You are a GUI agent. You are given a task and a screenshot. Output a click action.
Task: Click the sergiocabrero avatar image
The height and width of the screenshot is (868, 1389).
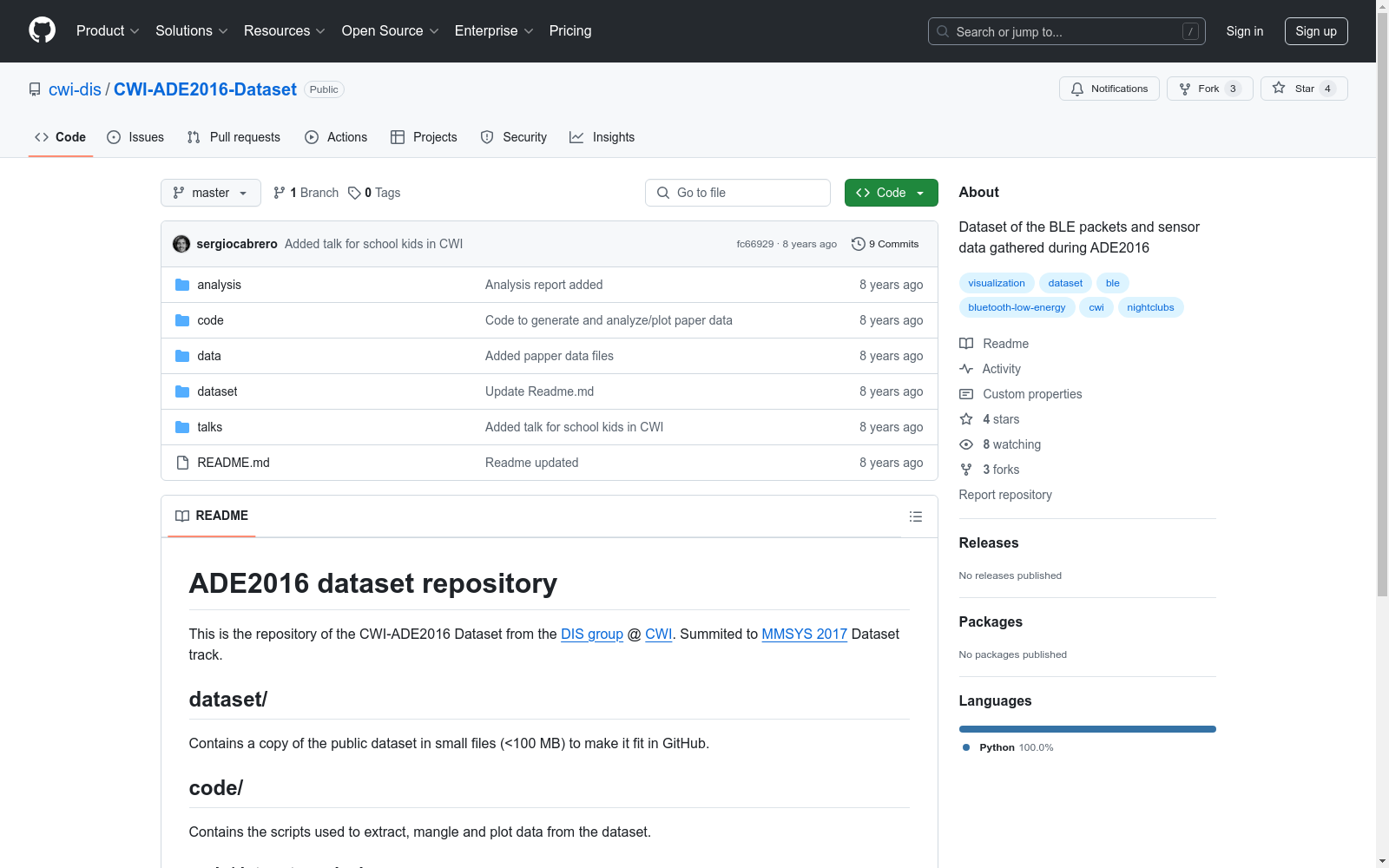(x=181, y=244)
